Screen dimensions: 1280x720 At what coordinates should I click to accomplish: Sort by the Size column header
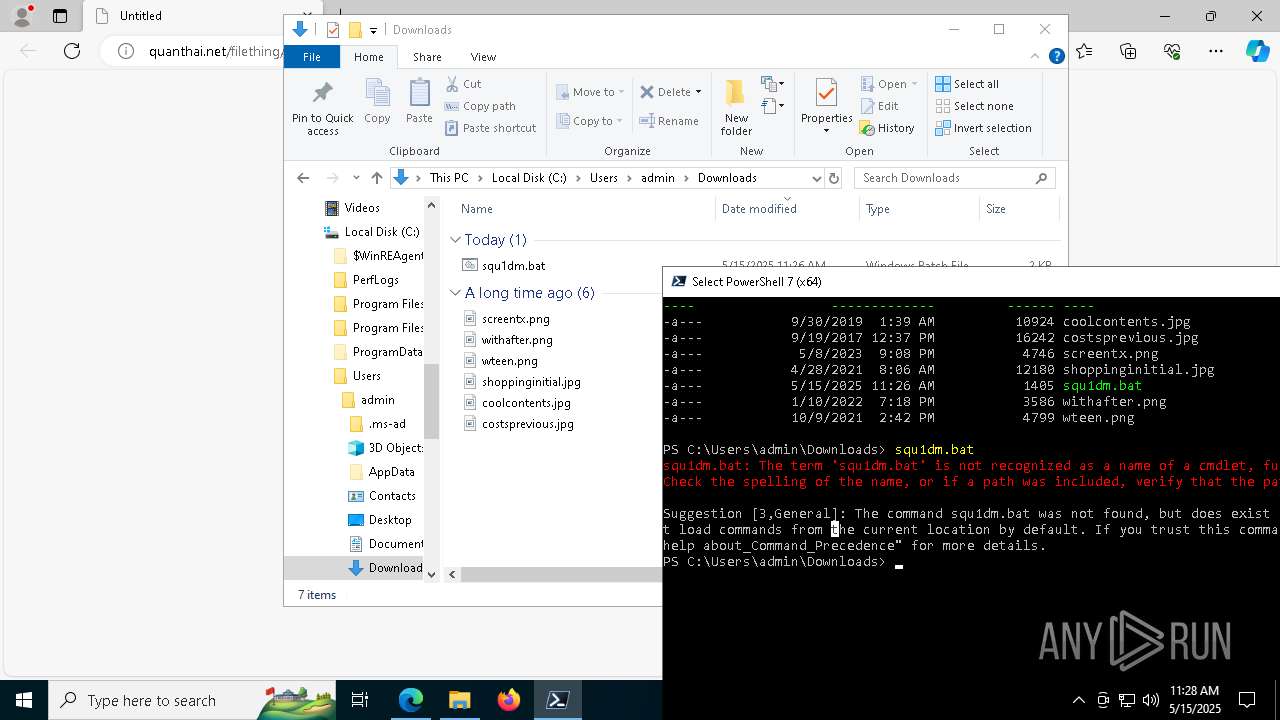click(x=1019, y=209)
